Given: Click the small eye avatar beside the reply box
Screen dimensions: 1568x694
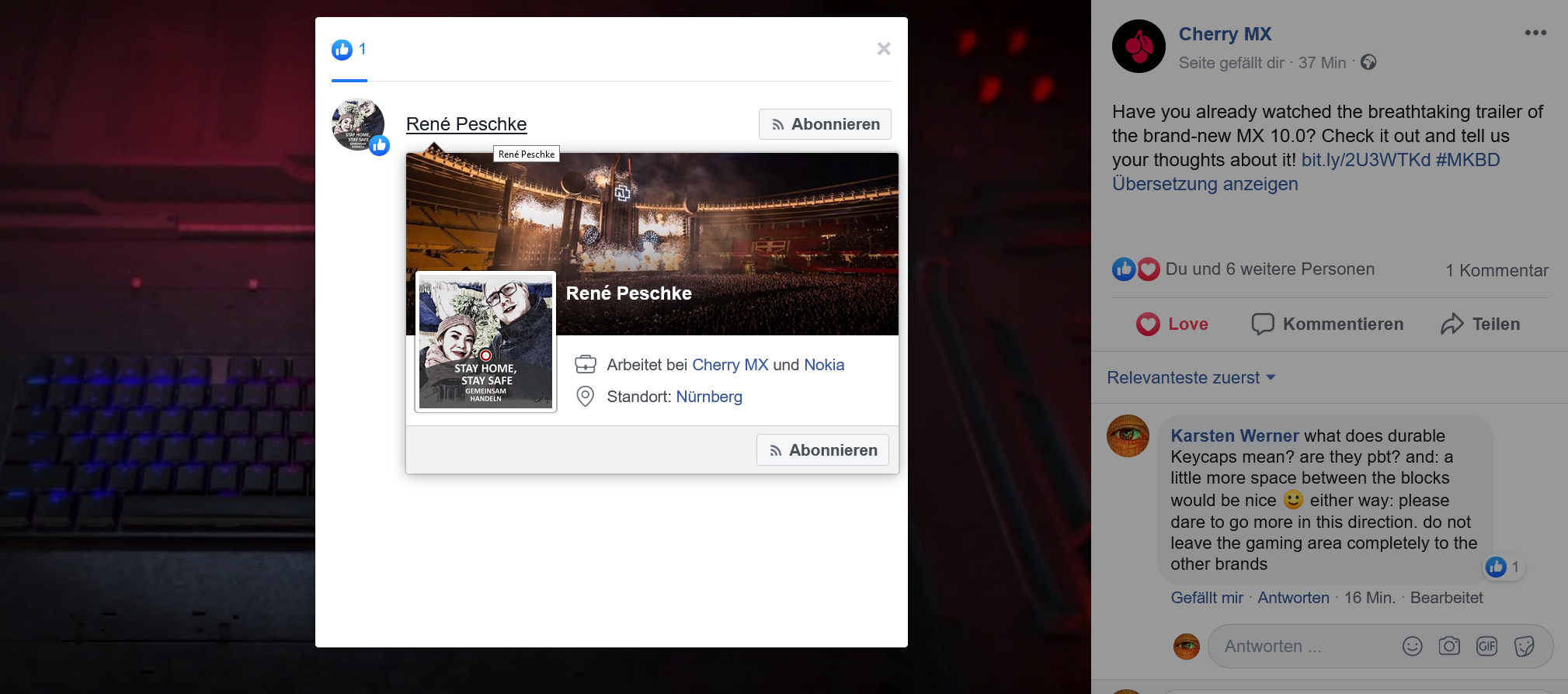Looking at the screenshot, I should 1186,646.
